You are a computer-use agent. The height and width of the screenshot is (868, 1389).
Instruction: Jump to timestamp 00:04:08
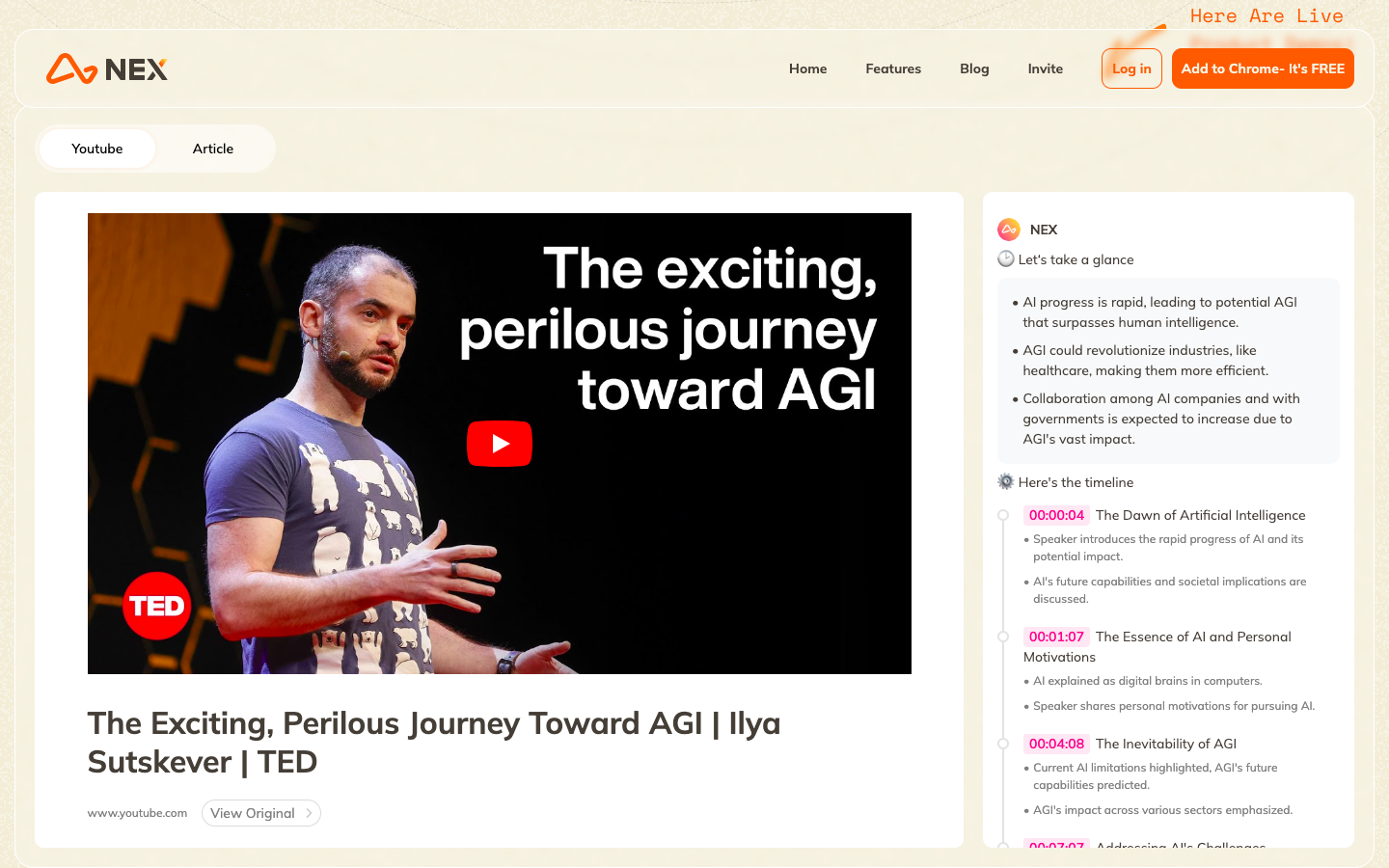1056,744
